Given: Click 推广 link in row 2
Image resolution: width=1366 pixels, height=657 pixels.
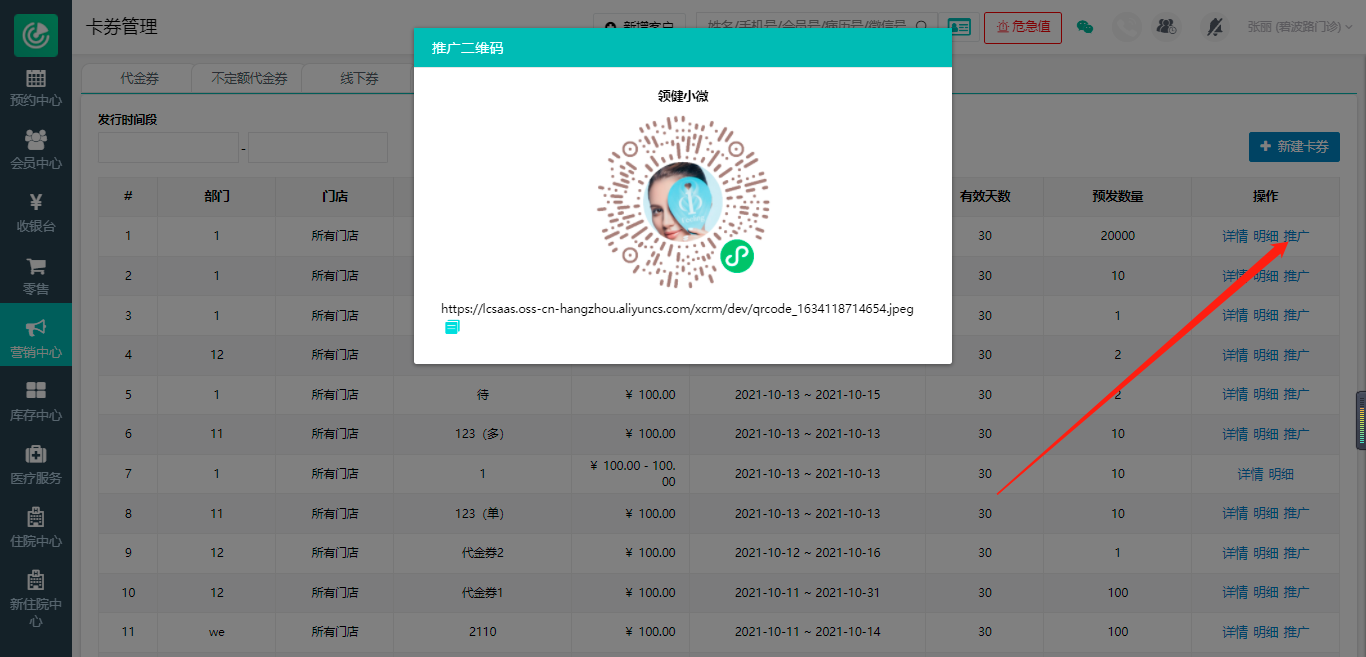Looking at the screenshot, I should coord(1296,275).
